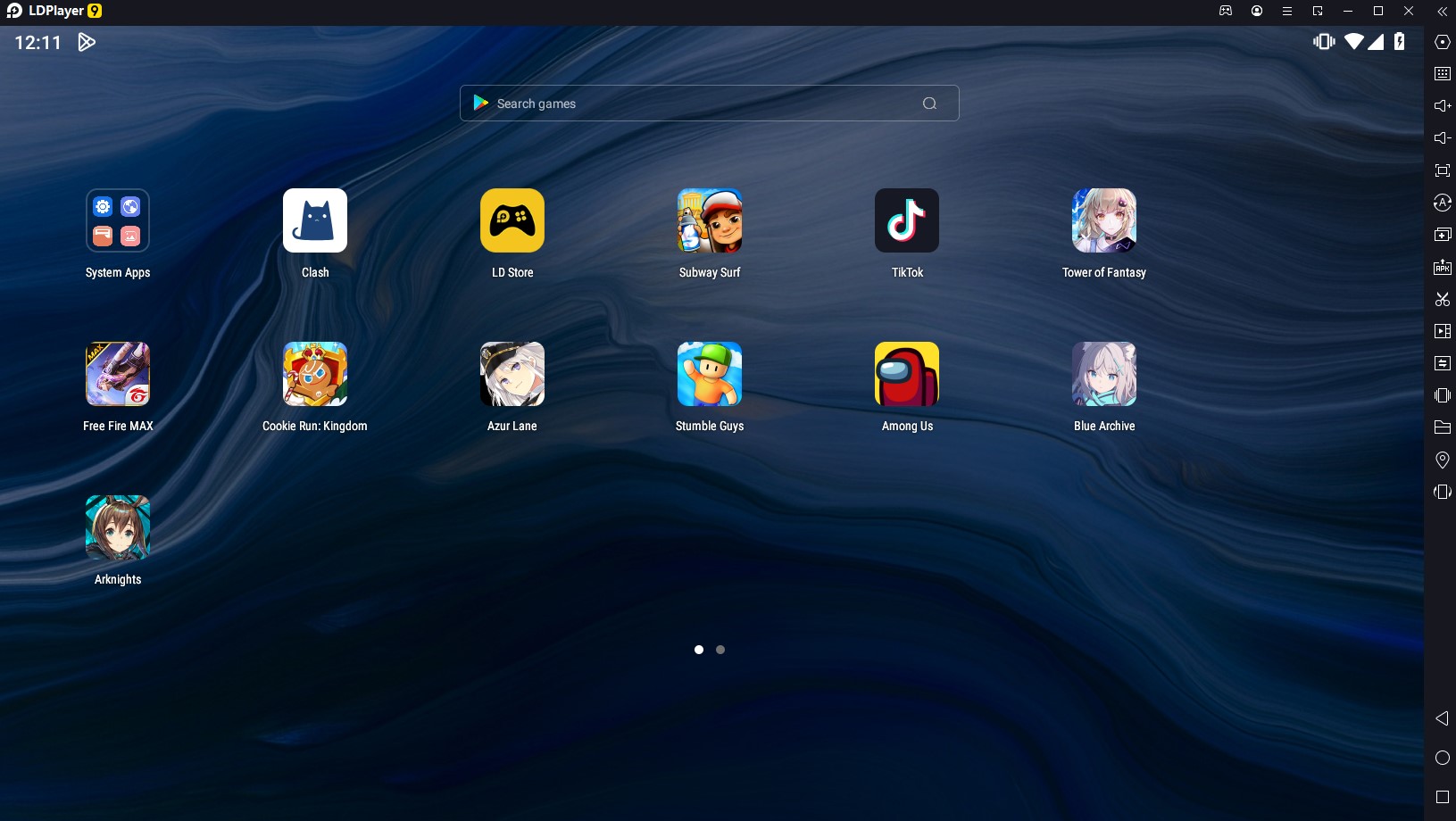Open the gamepad settings in title bar
Screen dimensions: 1456x821
coord(1226,11)
